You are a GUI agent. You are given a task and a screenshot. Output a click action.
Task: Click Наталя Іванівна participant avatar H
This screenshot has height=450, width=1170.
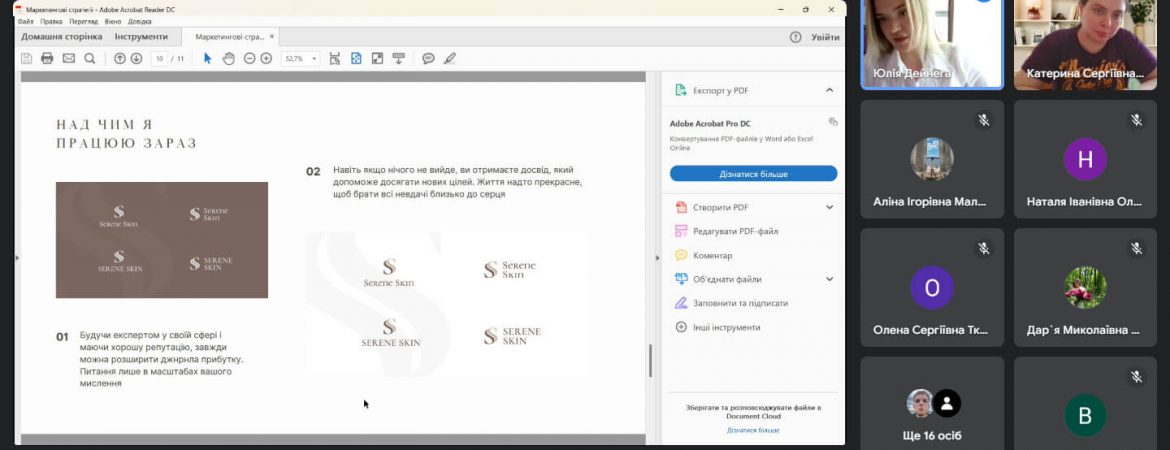pos(1085,159)
